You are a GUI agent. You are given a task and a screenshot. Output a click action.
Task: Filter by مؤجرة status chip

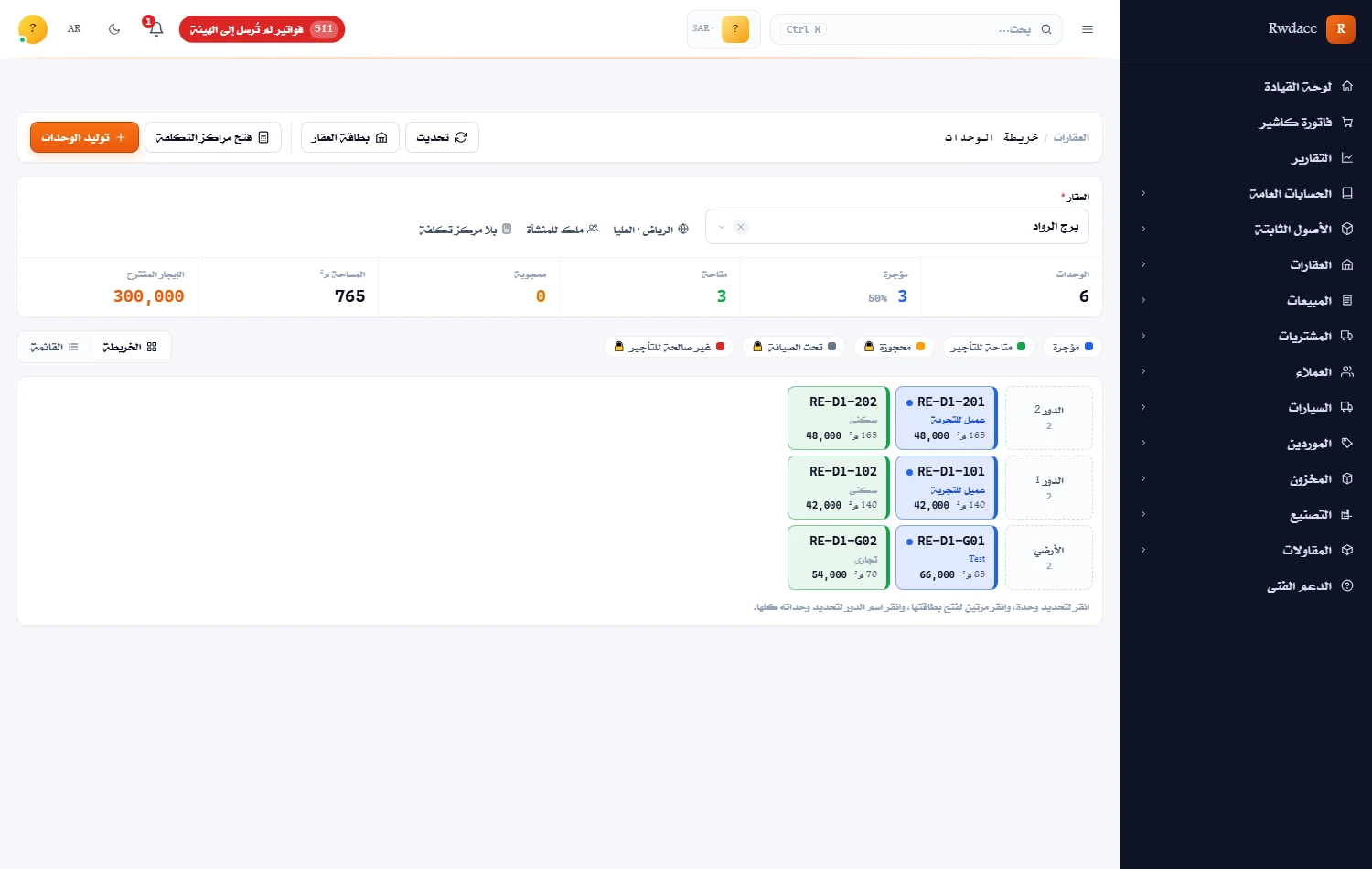(x=1072, y=348)
